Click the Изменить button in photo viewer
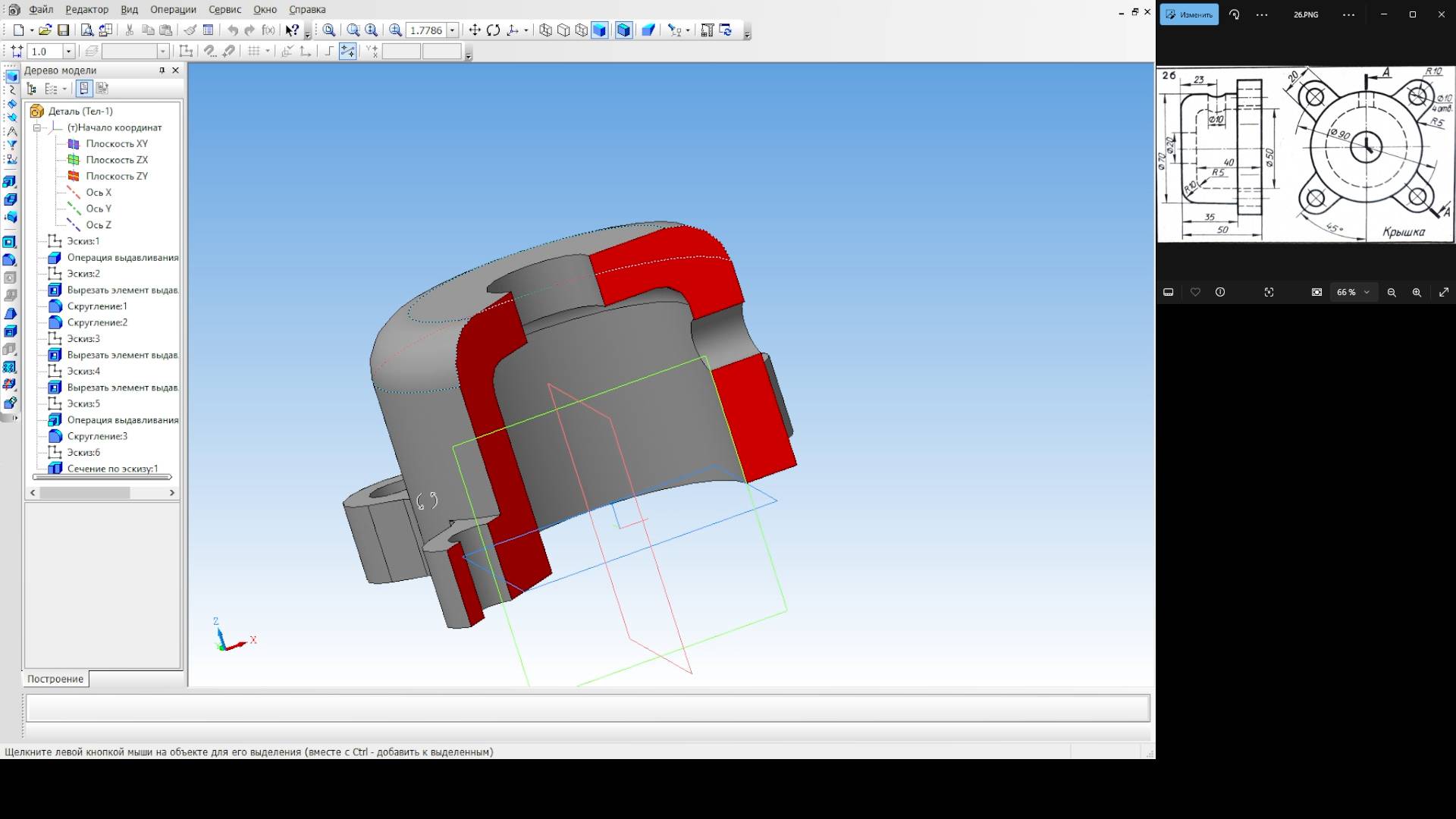 click(1189, 14)
